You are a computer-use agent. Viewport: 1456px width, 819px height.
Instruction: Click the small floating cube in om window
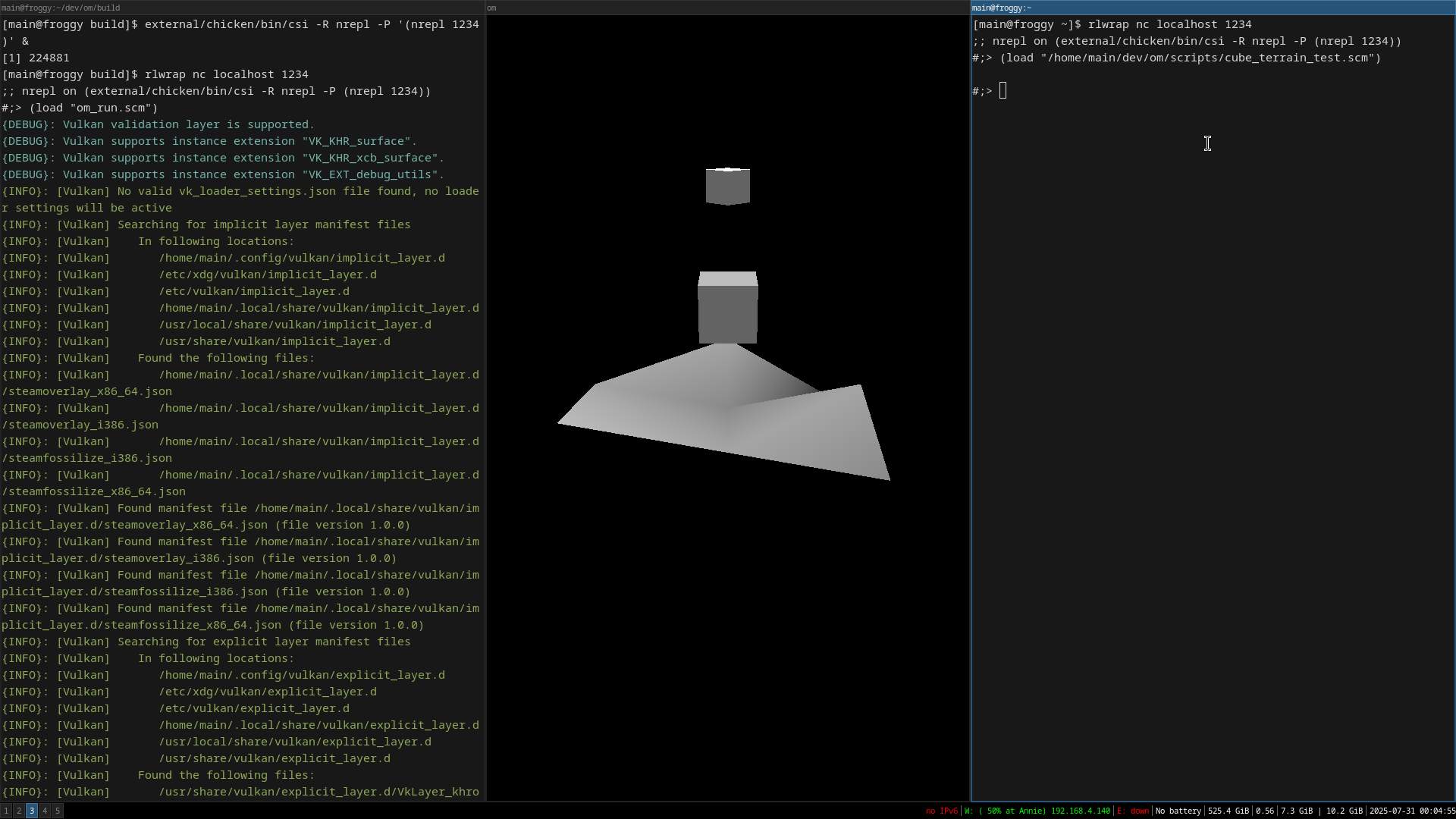pyautogui.click(x=728, y=187)
